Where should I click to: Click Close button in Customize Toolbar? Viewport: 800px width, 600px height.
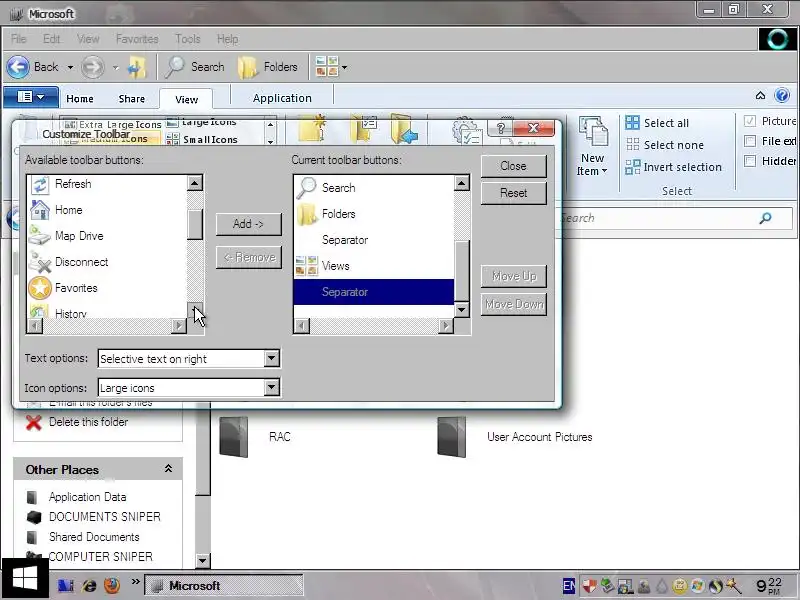513,166
